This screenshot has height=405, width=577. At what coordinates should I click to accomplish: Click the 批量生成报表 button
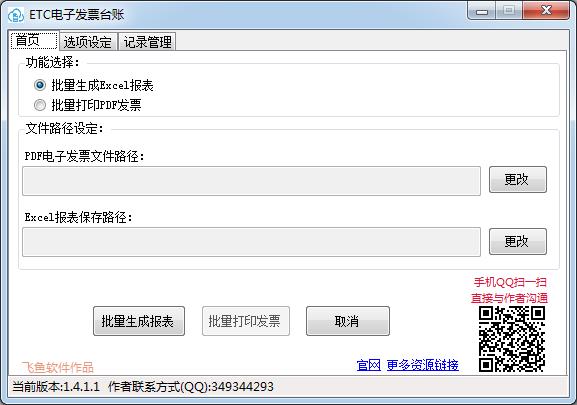click(x=139, y=321)
